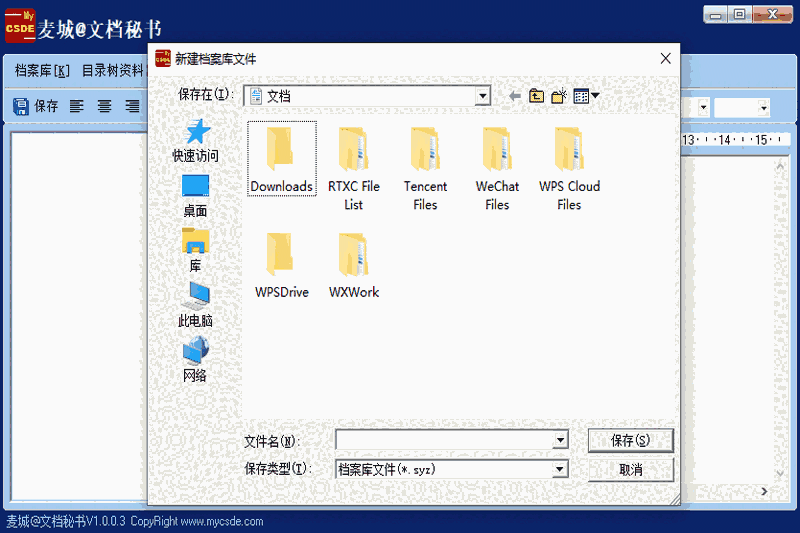
Task: Minimize the 麦城@文档秘书 window
Action: pyautogui.click(x=716, y=15)
